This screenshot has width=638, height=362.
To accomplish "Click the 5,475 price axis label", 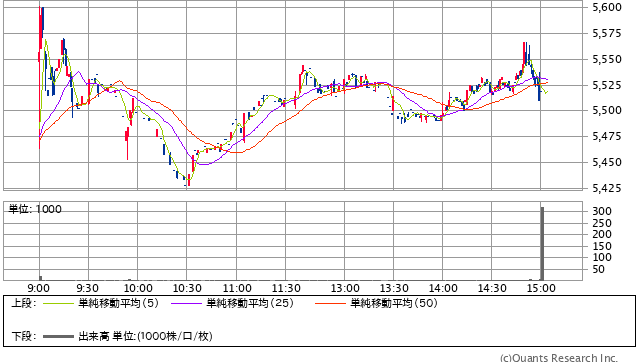I will click(x=607, y=137).
